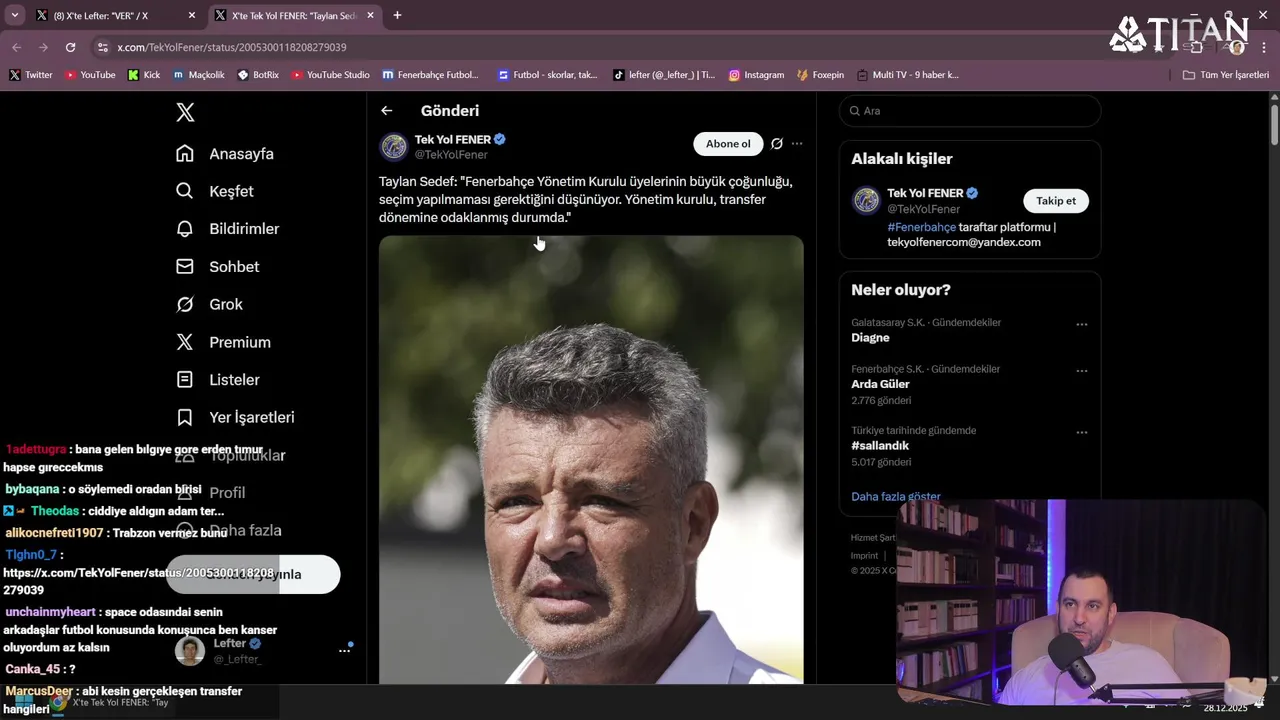This screenshot has width=1280, height=720.
Task: Click the browser back button
Action: [x=16, y=47]
